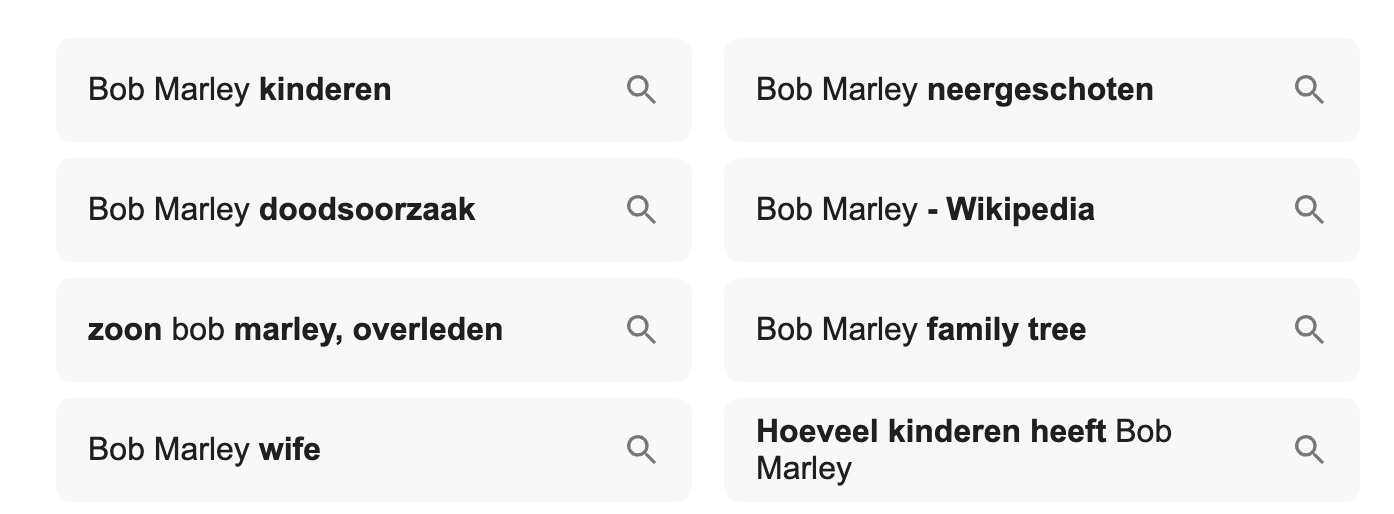Click search icon beside Bob Marley kinderen
The image size is (1394, 514).
[641, 90]
